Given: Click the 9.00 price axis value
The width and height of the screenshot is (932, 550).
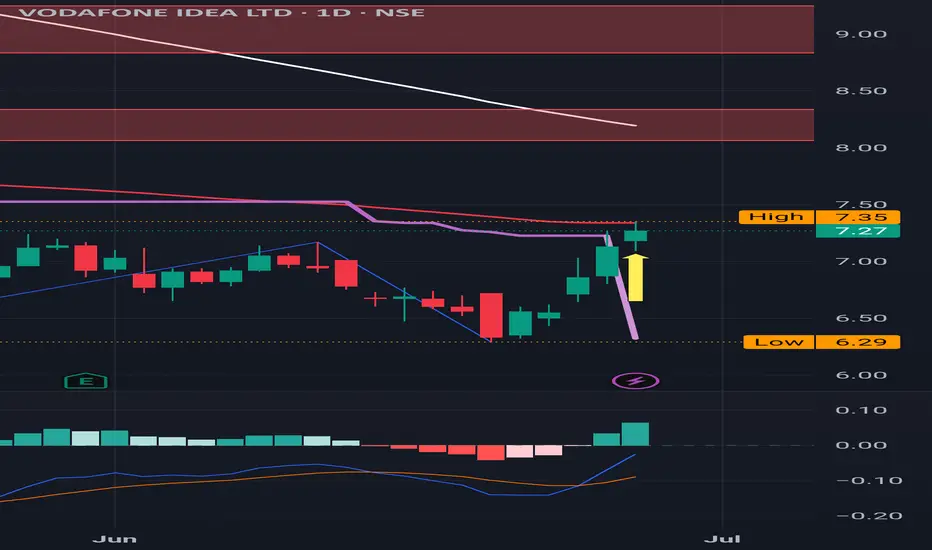Looking at the screenshot, I should point(861,34).
